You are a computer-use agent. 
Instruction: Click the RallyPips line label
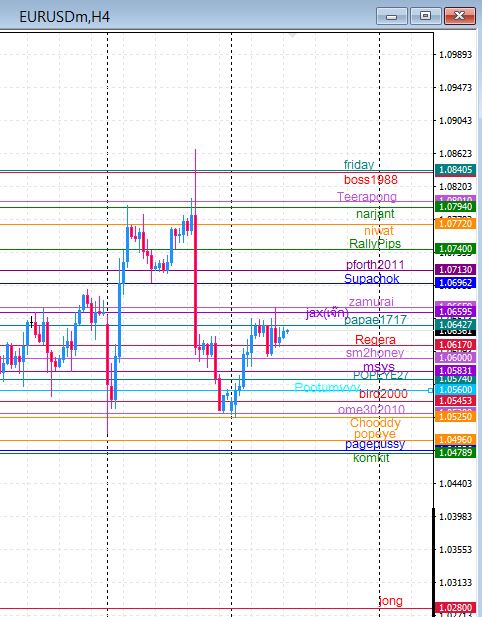coord(375,244)
